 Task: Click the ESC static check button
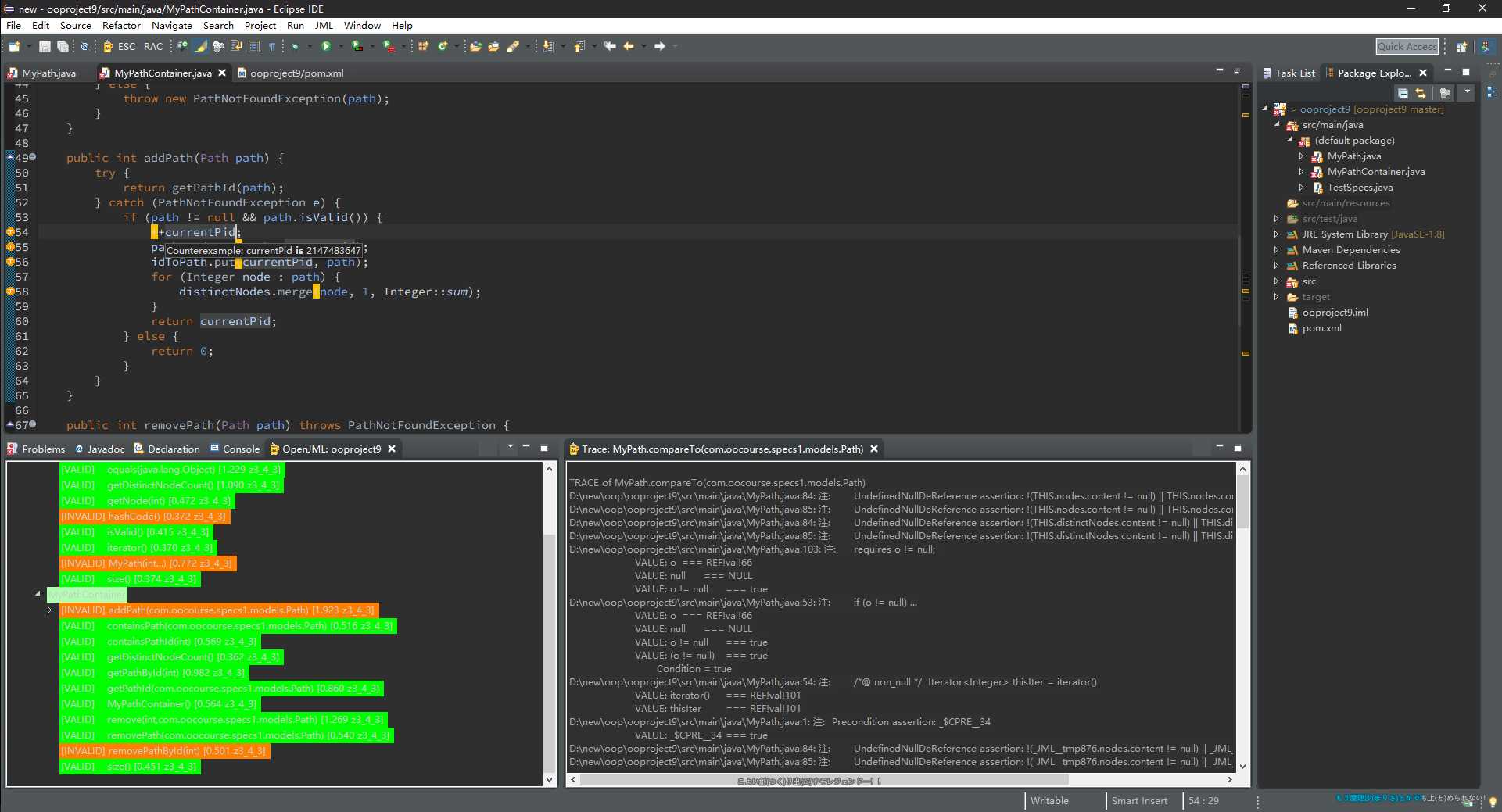pyautogui.click(x=126, y=47)
